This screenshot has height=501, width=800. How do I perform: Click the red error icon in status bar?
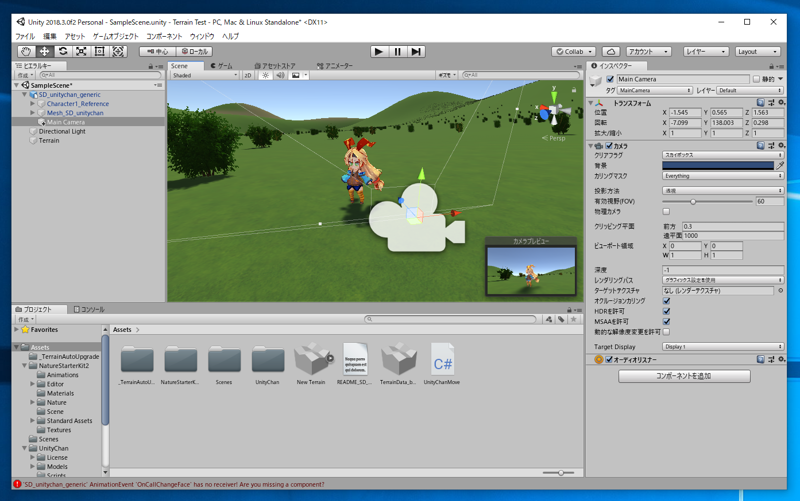tap(17, 484)
